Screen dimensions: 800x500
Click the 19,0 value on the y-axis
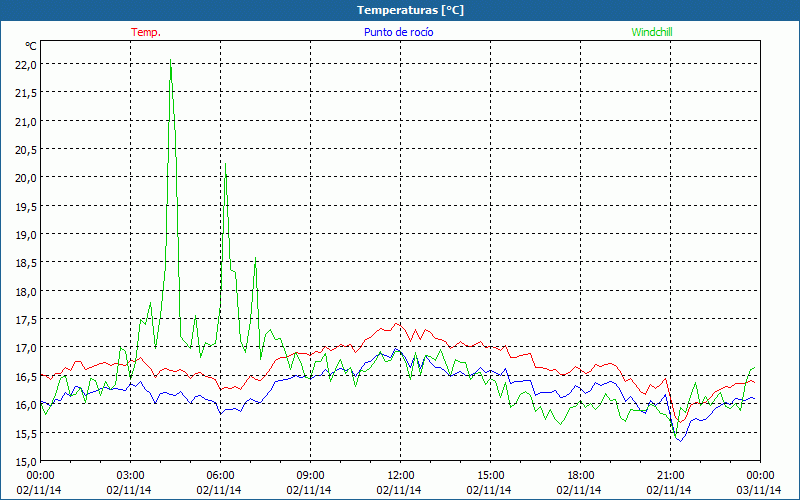26,235
